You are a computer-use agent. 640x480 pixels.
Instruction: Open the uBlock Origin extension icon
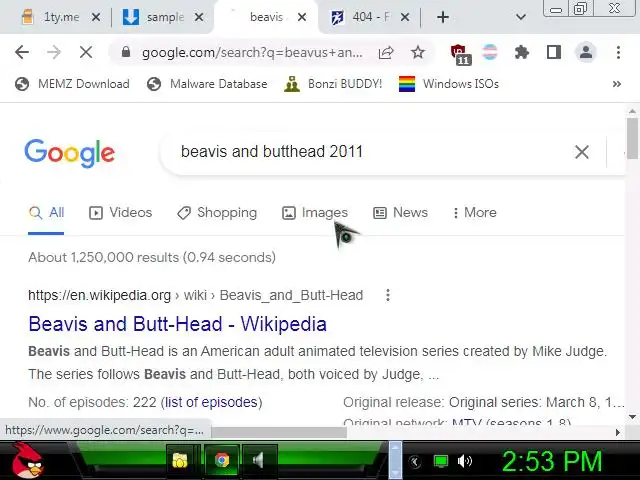460,54
